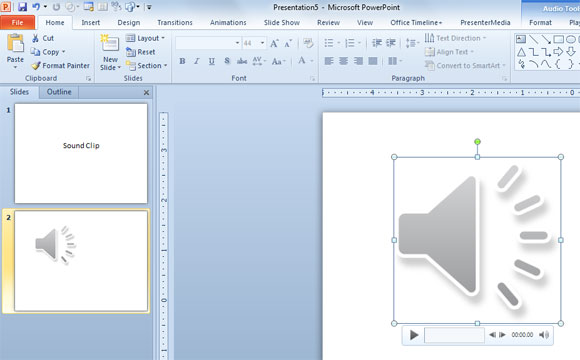Skip audio forward 0.25 seconds
The width and height of the screenshot is (580, 360).
coord(502,335)
